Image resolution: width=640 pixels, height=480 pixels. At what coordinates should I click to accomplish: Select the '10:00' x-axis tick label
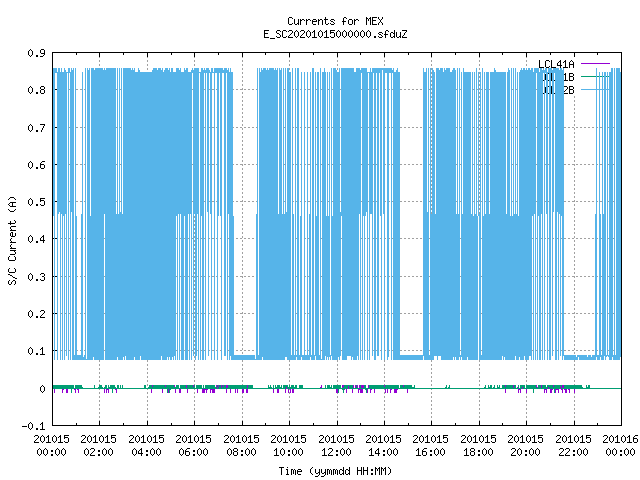click(x=288, y=452)
